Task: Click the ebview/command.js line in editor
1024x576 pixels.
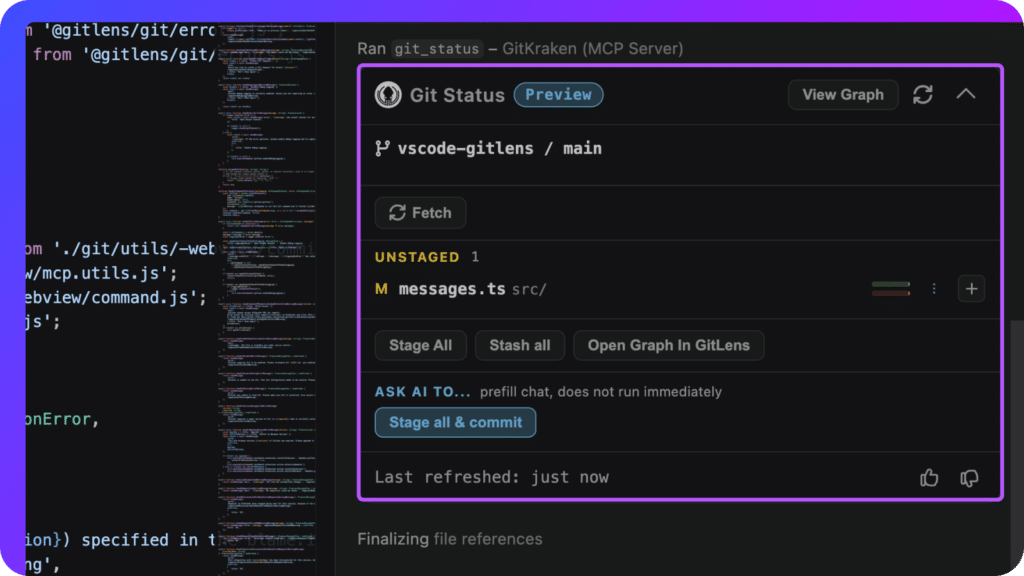Action: click(x=116, y=298)
